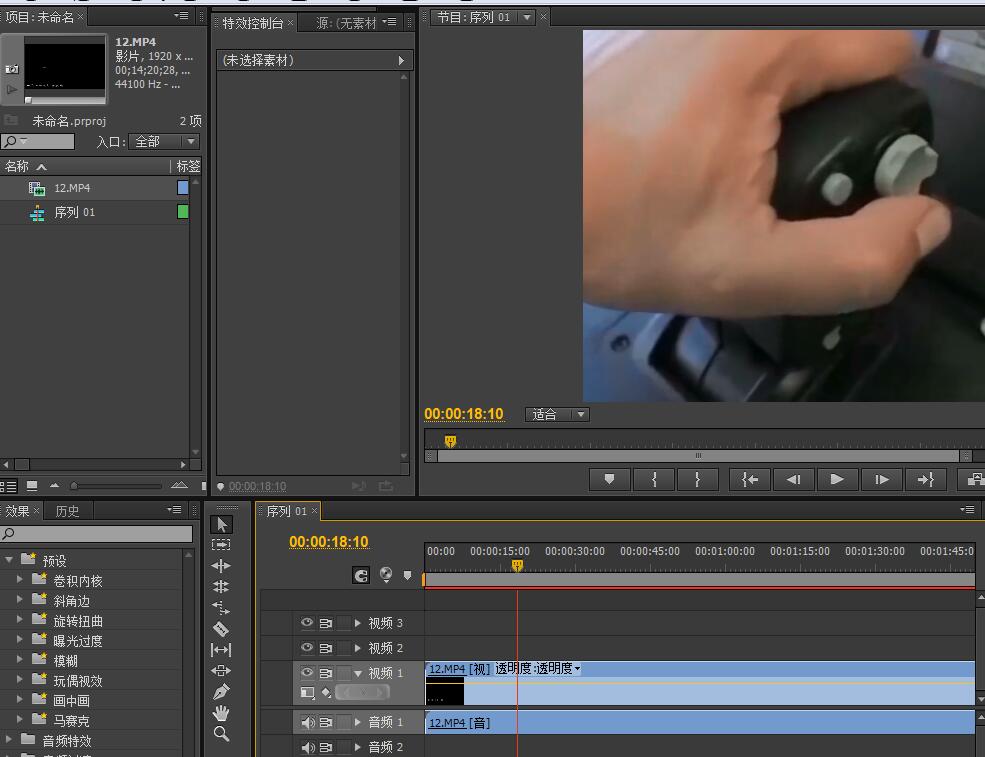The height and width of the screenshot is (757, 985).
Task: Step back one frame
Action: click(x=793, y=479)
